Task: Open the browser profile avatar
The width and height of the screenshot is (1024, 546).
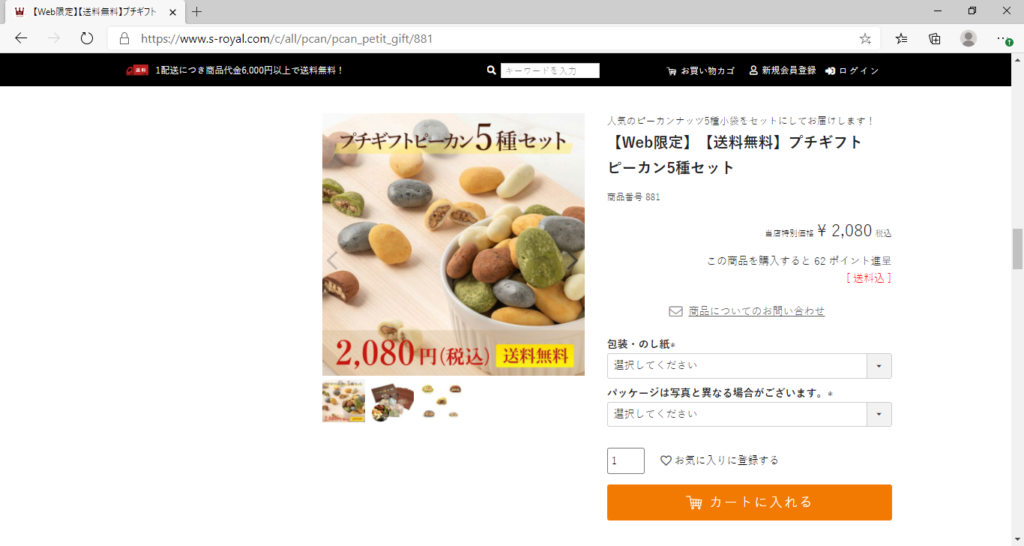Action: [x=968, y=39]
